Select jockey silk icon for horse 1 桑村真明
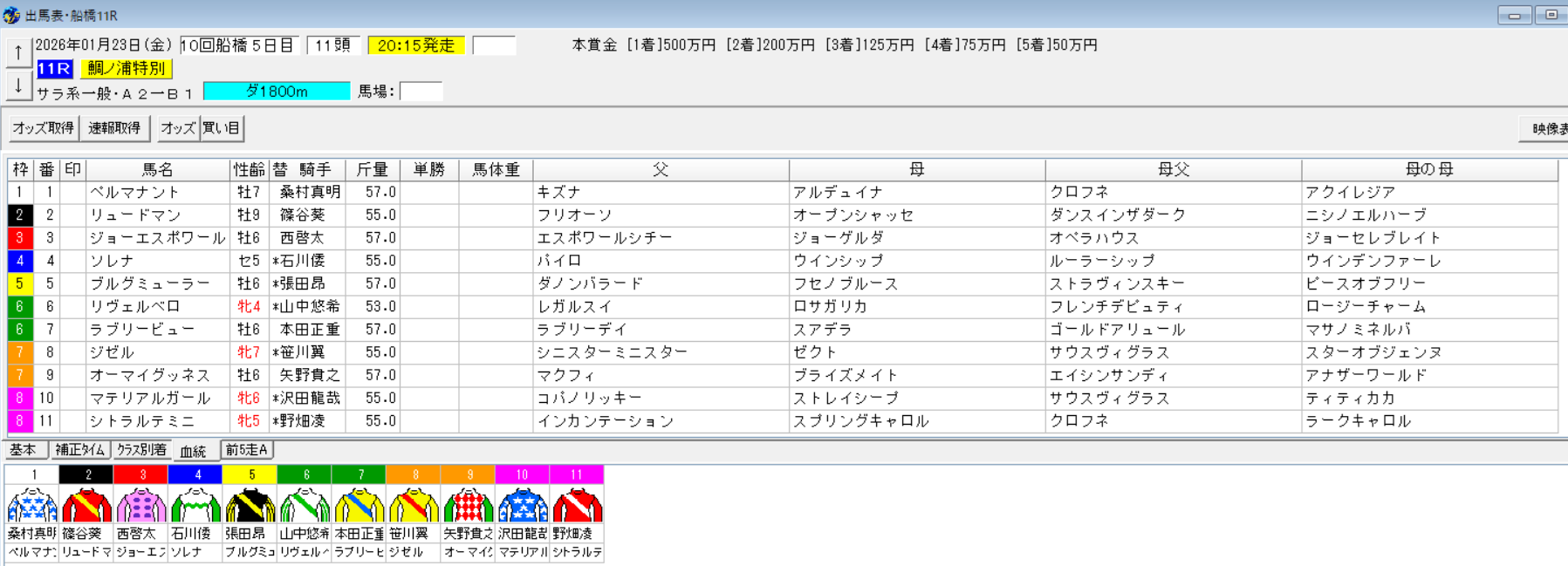Image resolution: width=1568 pixels, height=566 pixels. 32,505
